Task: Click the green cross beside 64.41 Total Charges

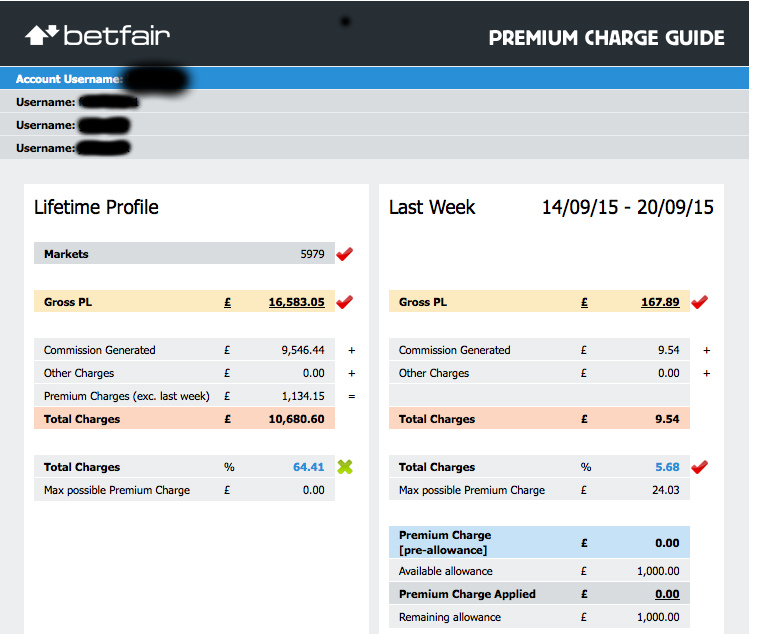Action: tap(345, 467)
